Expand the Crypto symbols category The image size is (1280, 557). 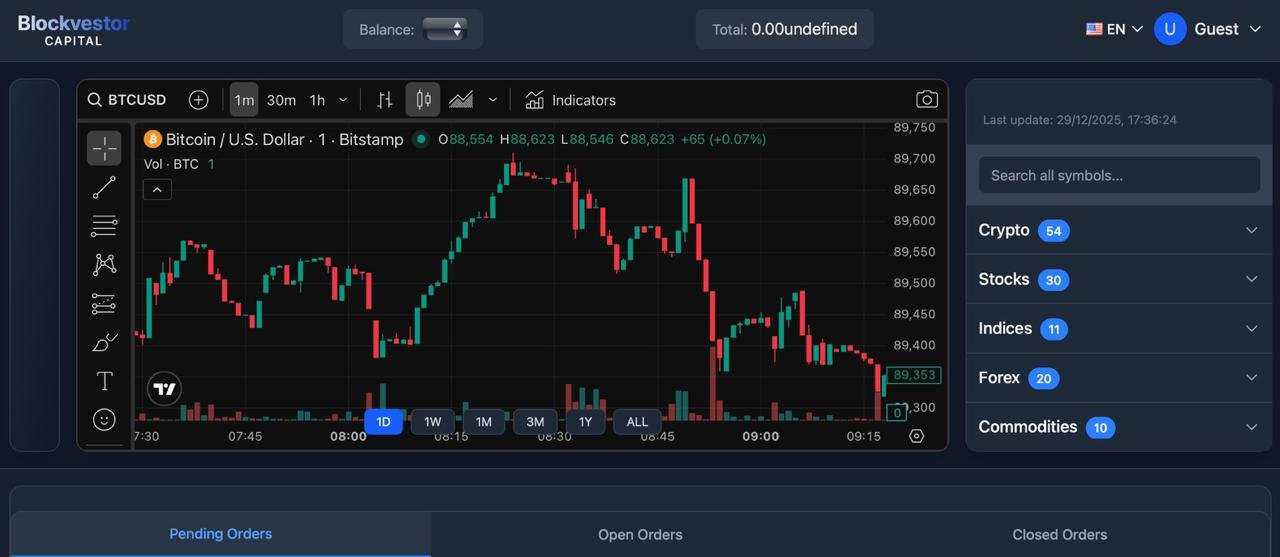[x=1118, y=230]
